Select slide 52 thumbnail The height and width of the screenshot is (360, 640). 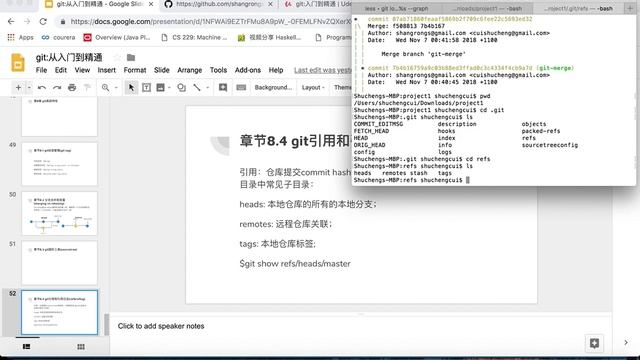[x=60, y=312]
